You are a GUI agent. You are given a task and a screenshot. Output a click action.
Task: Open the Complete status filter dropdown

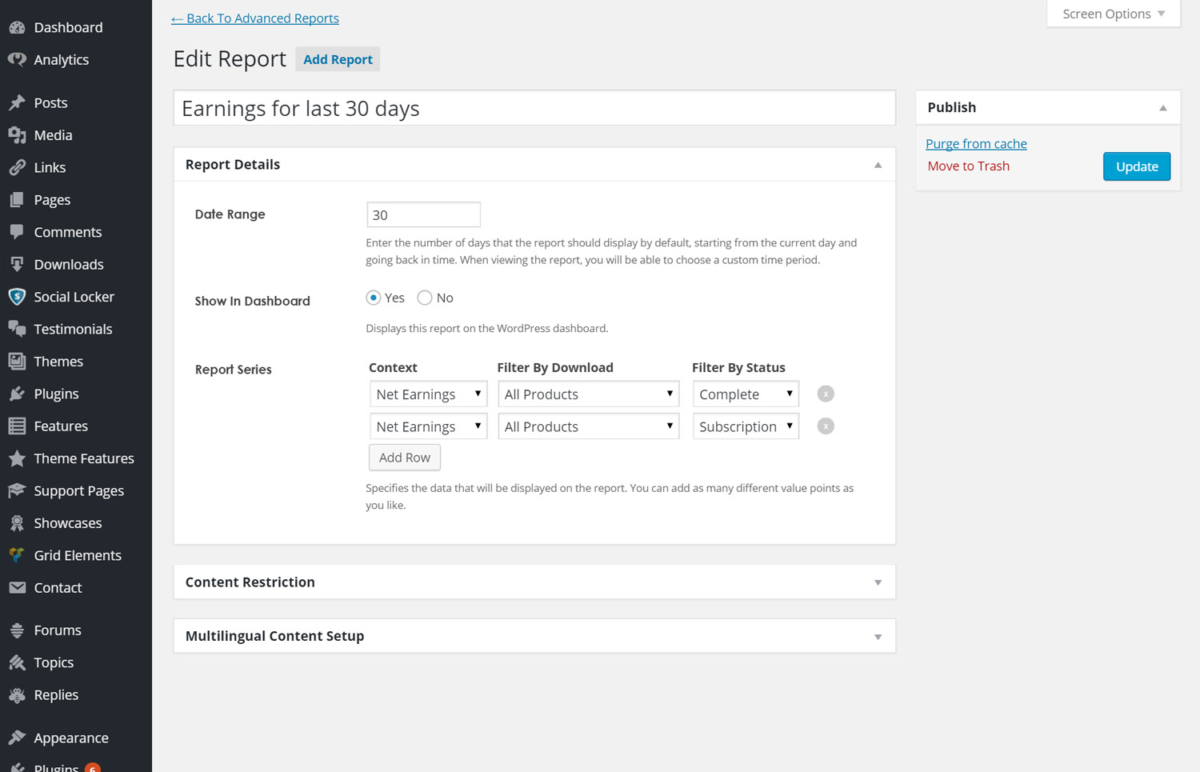[x=746, y=395]
